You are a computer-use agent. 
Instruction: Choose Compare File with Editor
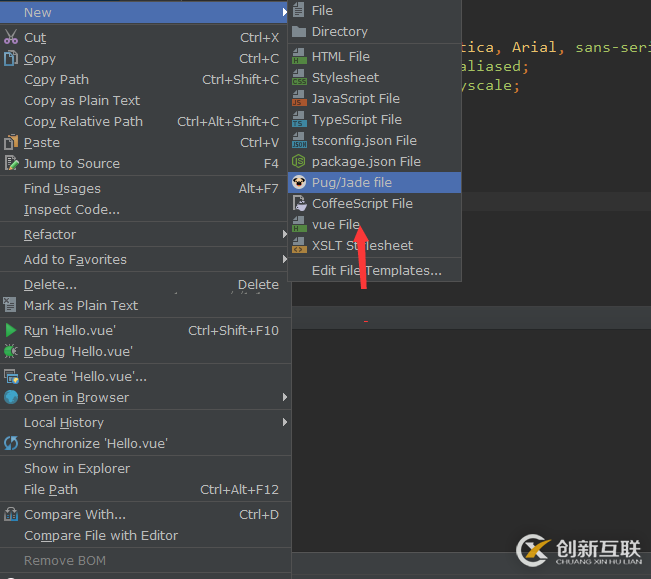click(x=145, y=535)
